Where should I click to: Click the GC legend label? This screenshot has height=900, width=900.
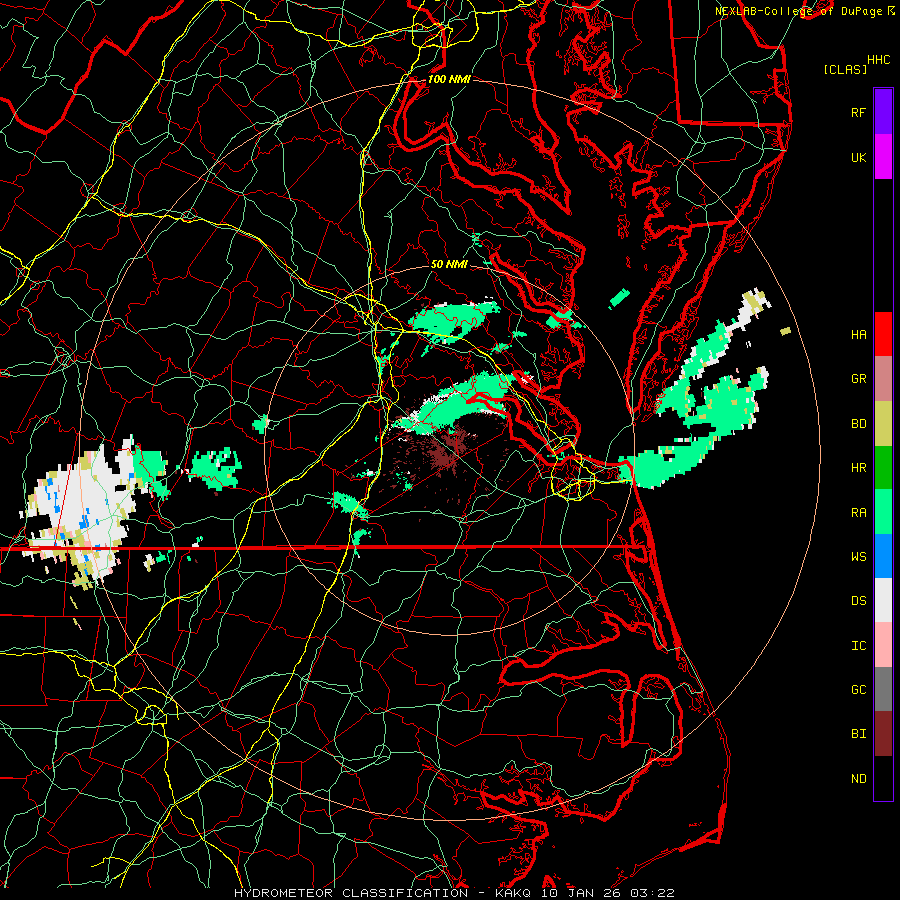pos(858,690)
